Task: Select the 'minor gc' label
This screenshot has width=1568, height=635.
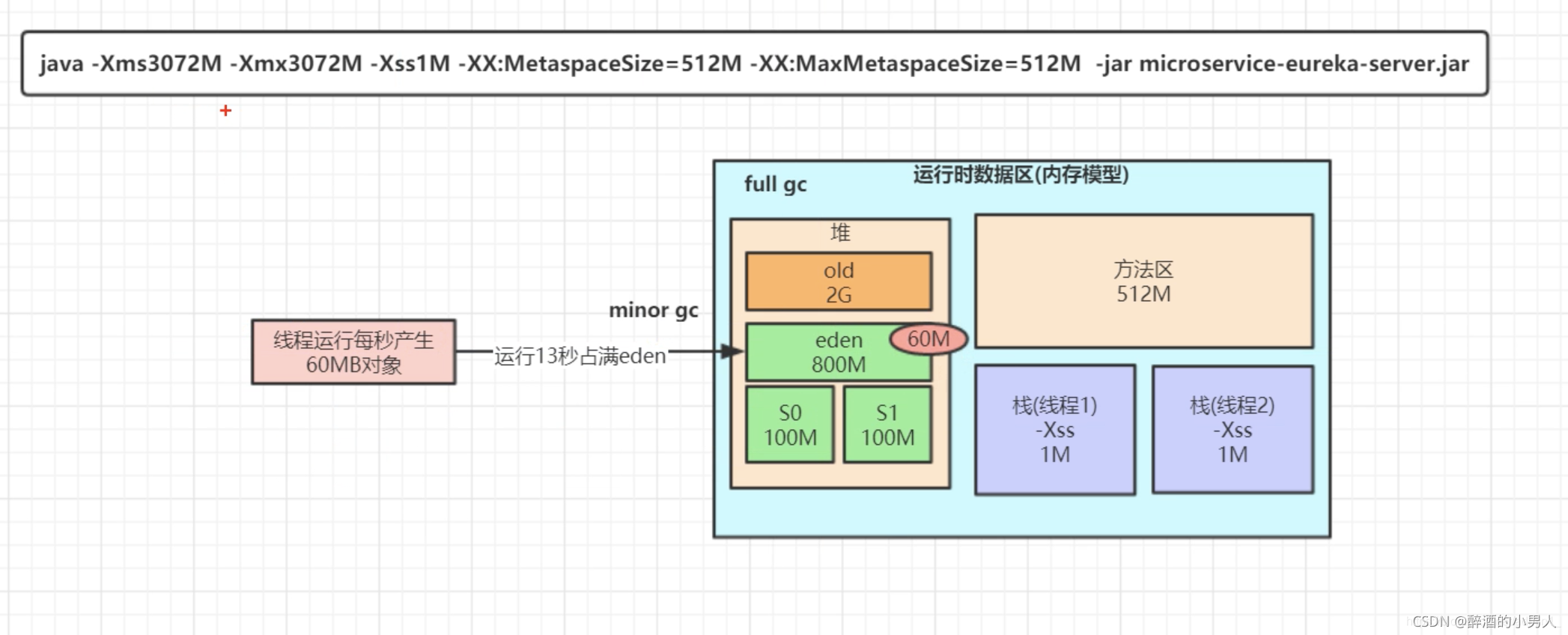Action: click(x=653, y=310)
